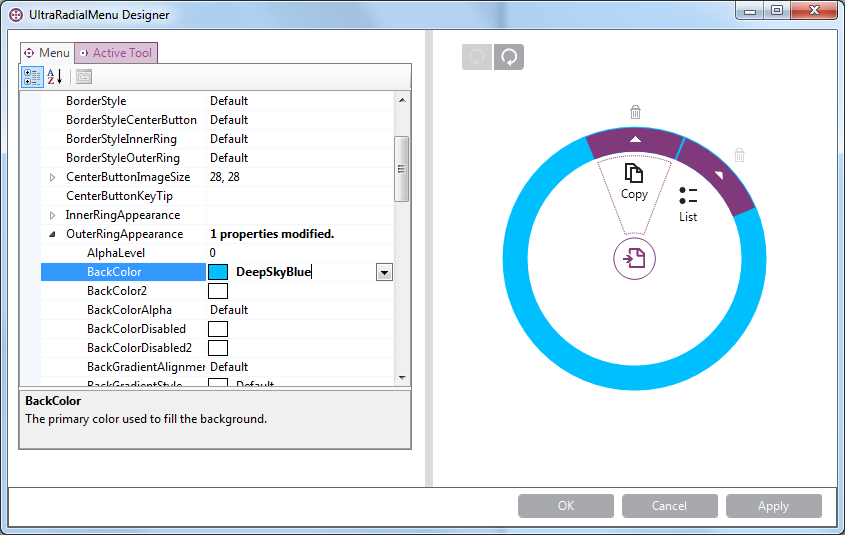The height and width of the screenshot is (535, 845).
Task: Click the BackColor2 color swatch
Action: click(217, 291)
